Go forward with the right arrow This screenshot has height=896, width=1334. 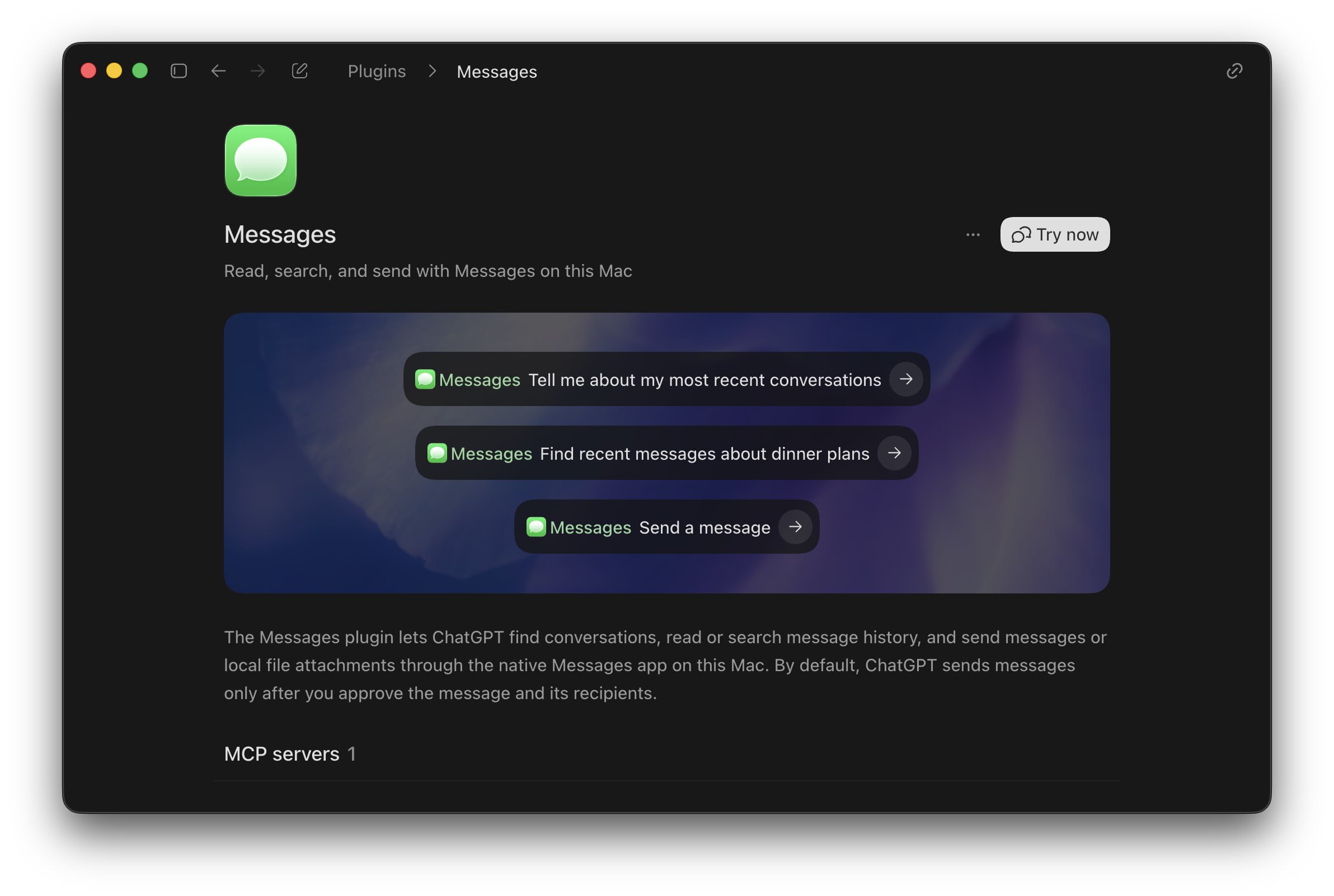258,71
